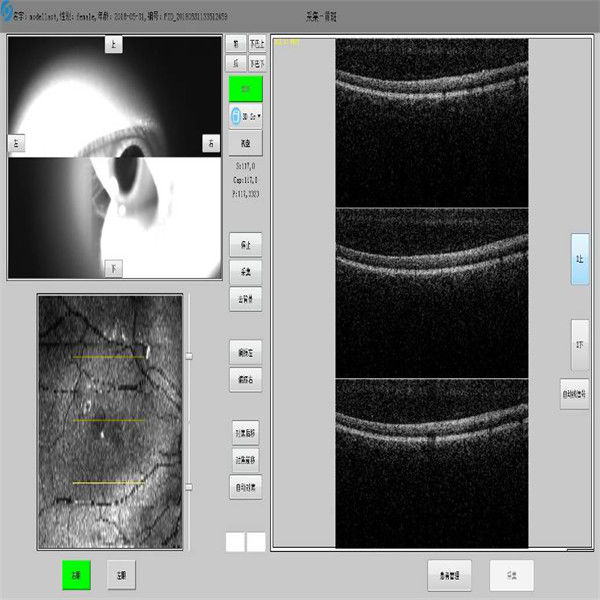Click the second small white box below focus buttons
The width and height of the screenshot is (600, 600).
point(256,541)
